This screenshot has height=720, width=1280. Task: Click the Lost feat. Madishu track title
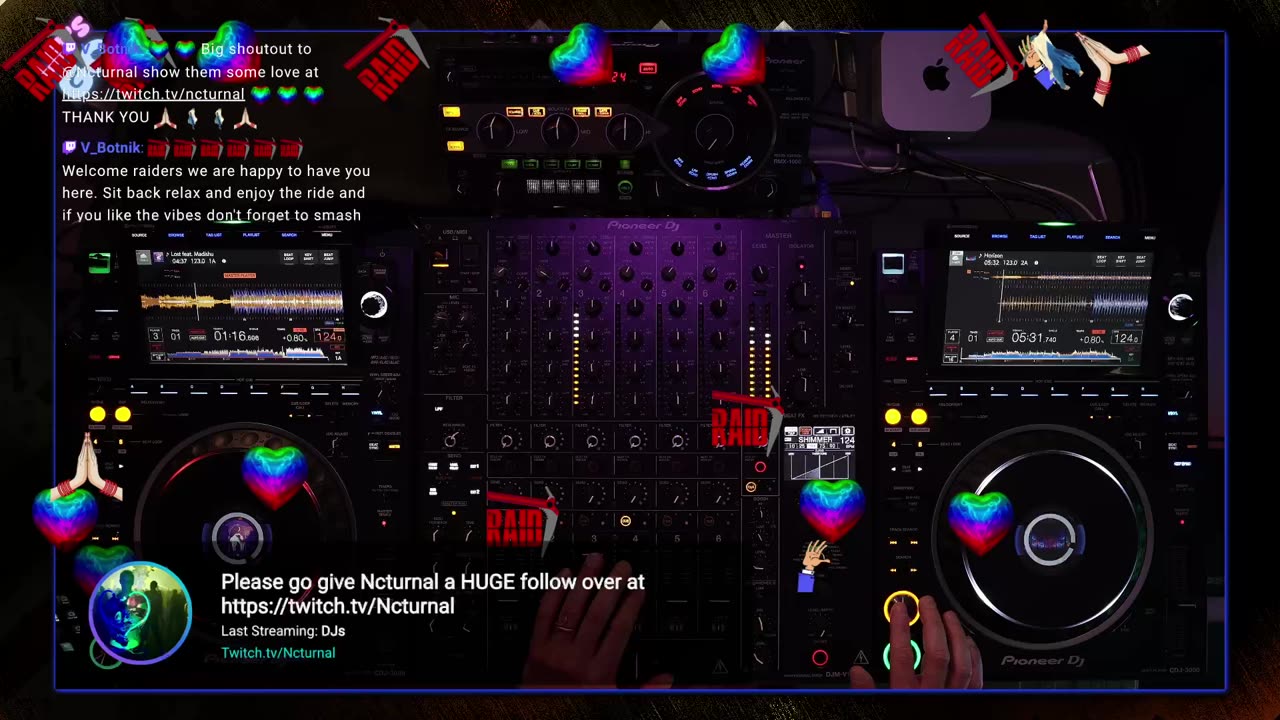point(192,254)
